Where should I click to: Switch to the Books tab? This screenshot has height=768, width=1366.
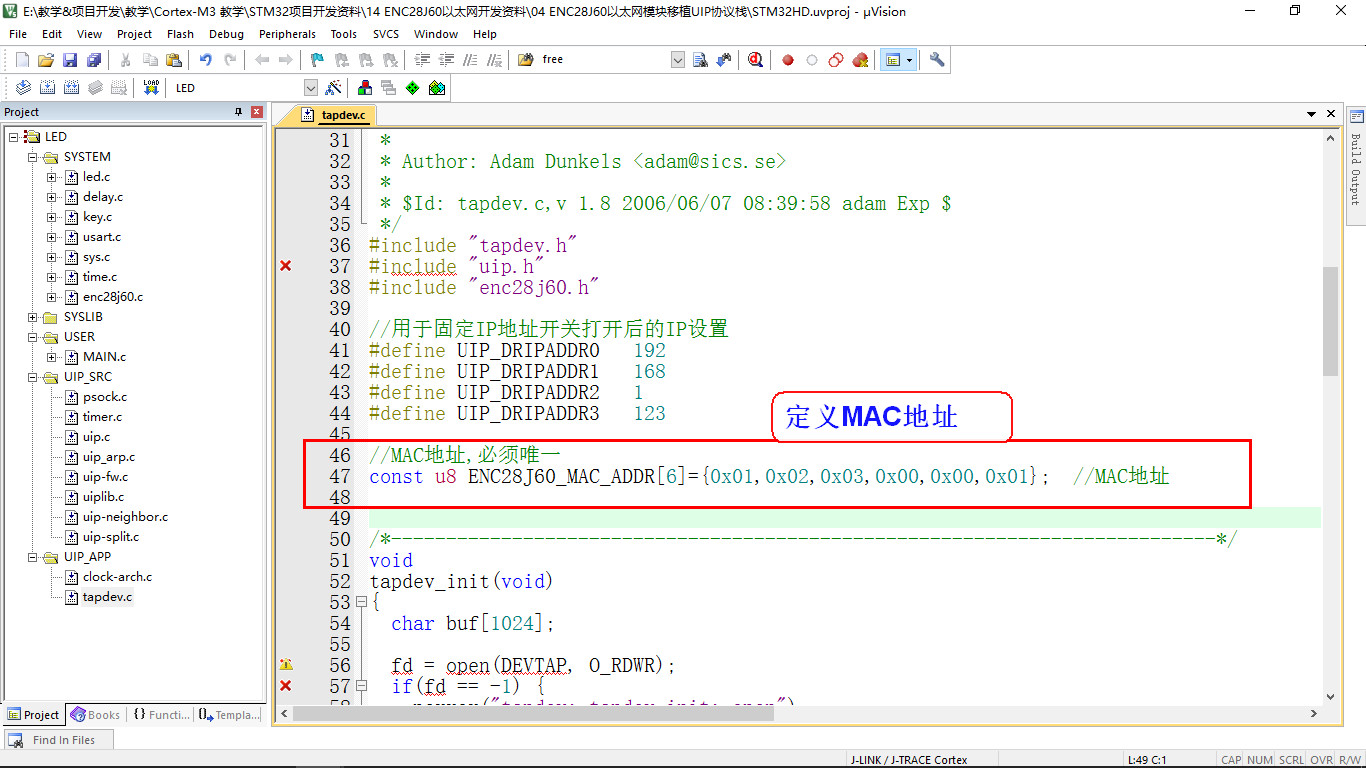[96, 715]
